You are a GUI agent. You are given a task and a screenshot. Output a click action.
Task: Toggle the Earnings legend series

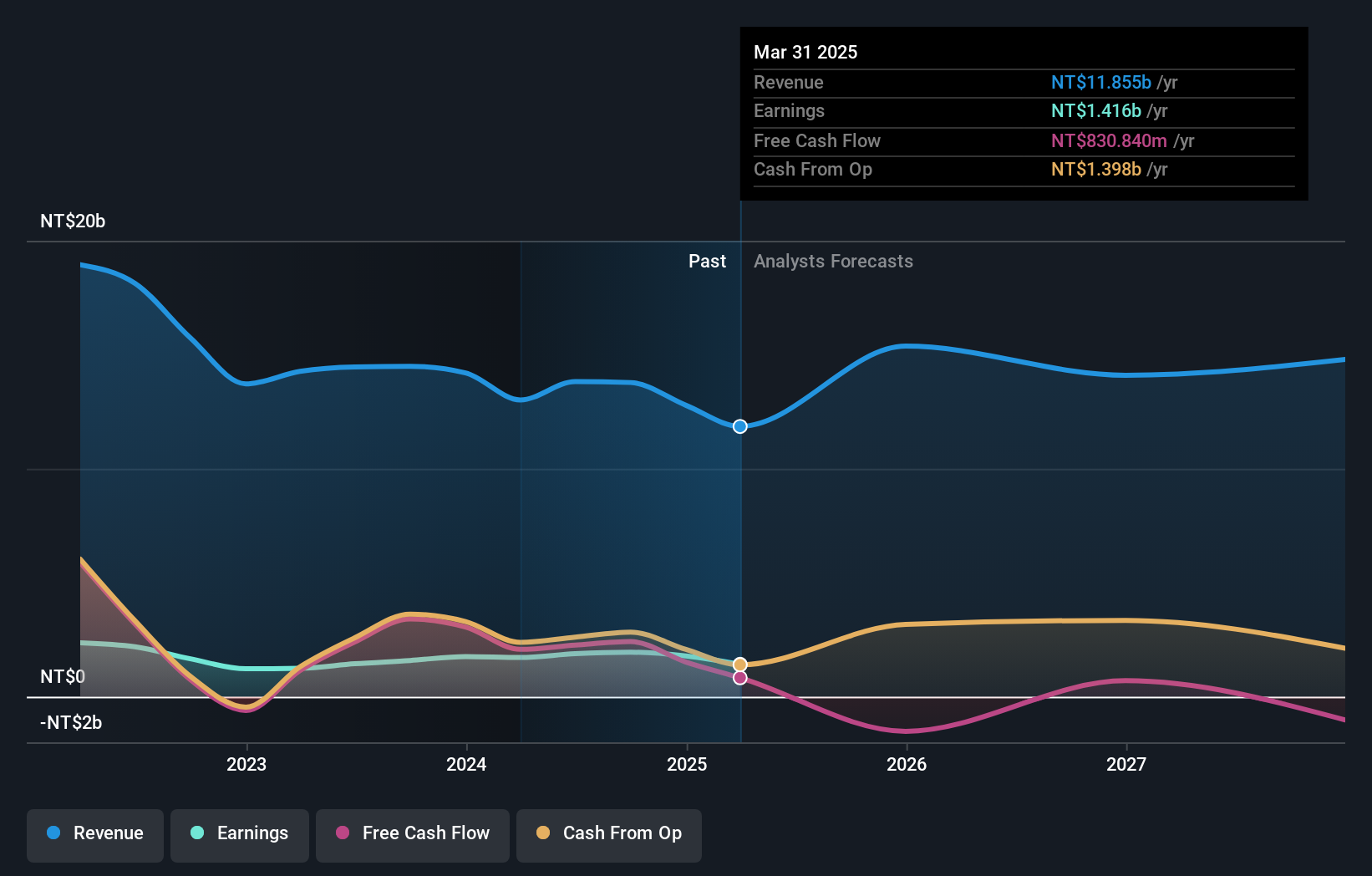click(240, 834)
